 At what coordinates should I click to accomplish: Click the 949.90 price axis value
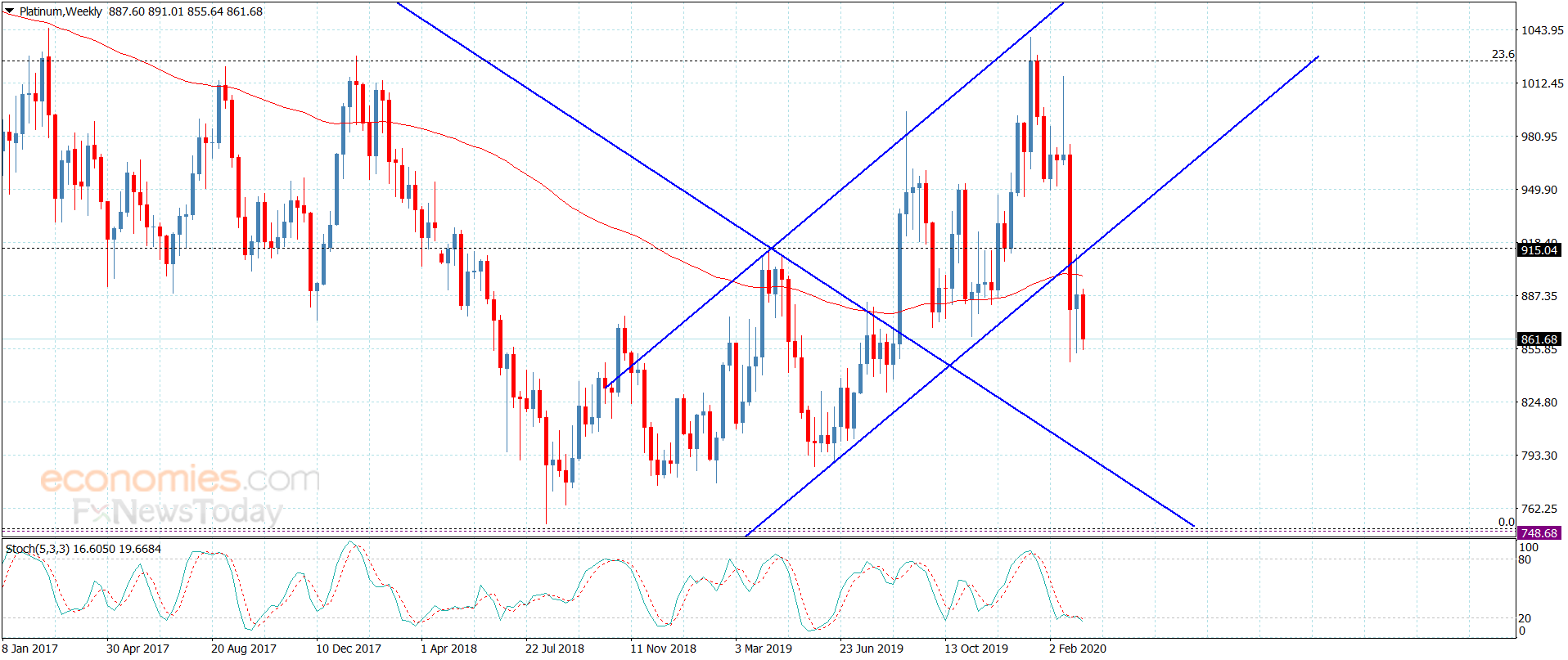pos(1539,190)
